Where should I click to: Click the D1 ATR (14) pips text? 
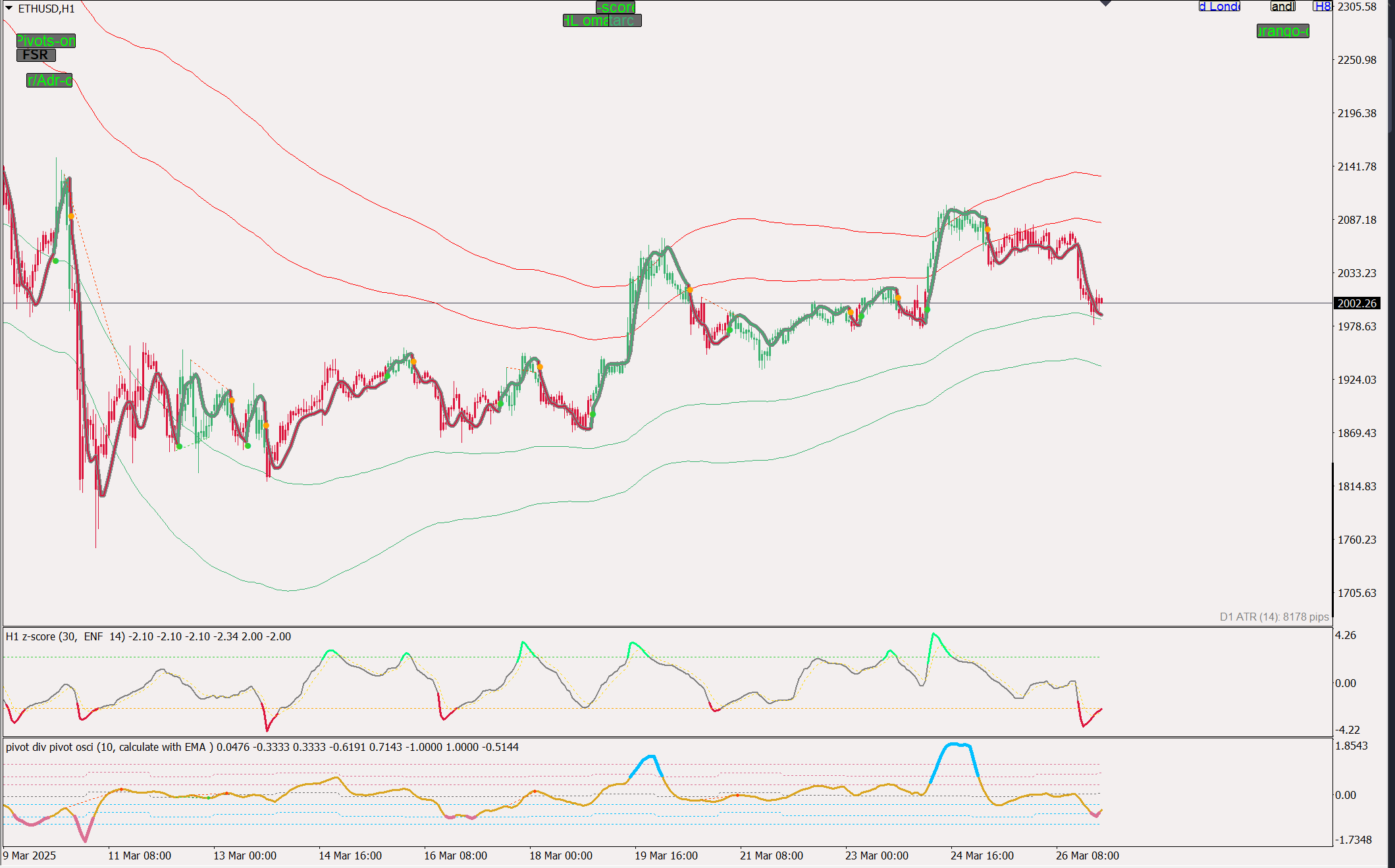click(1274, 617)
